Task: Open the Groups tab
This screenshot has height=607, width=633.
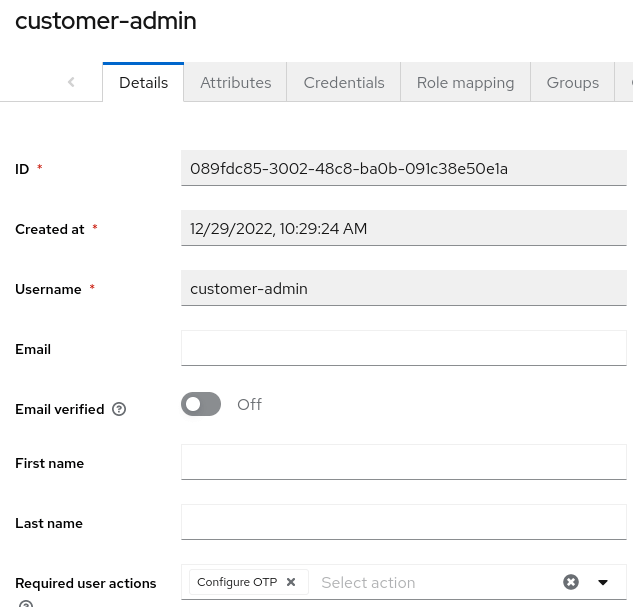Action: pos(572,82)
